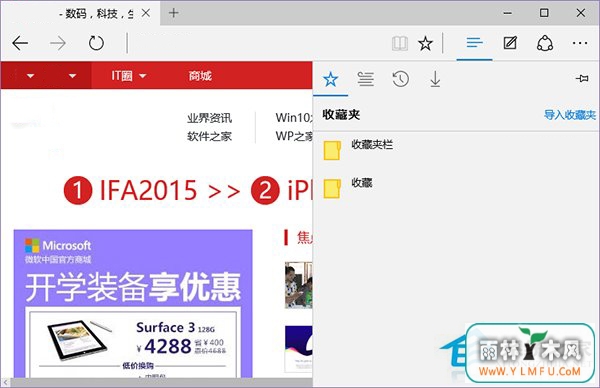Pin the Hub pane open
The width and height of the screenshot is (600, 388).
tap(582, 78)
